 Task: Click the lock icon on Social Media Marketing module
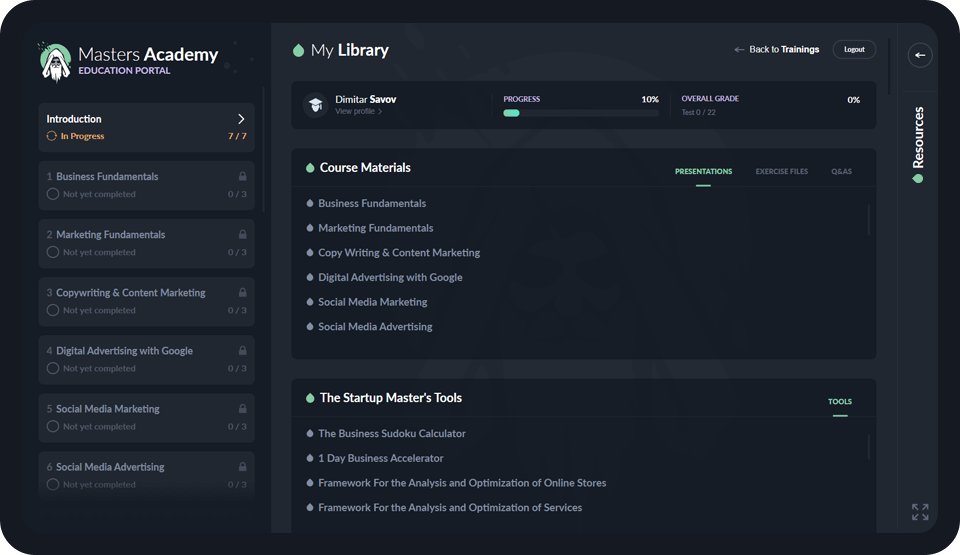242,409
